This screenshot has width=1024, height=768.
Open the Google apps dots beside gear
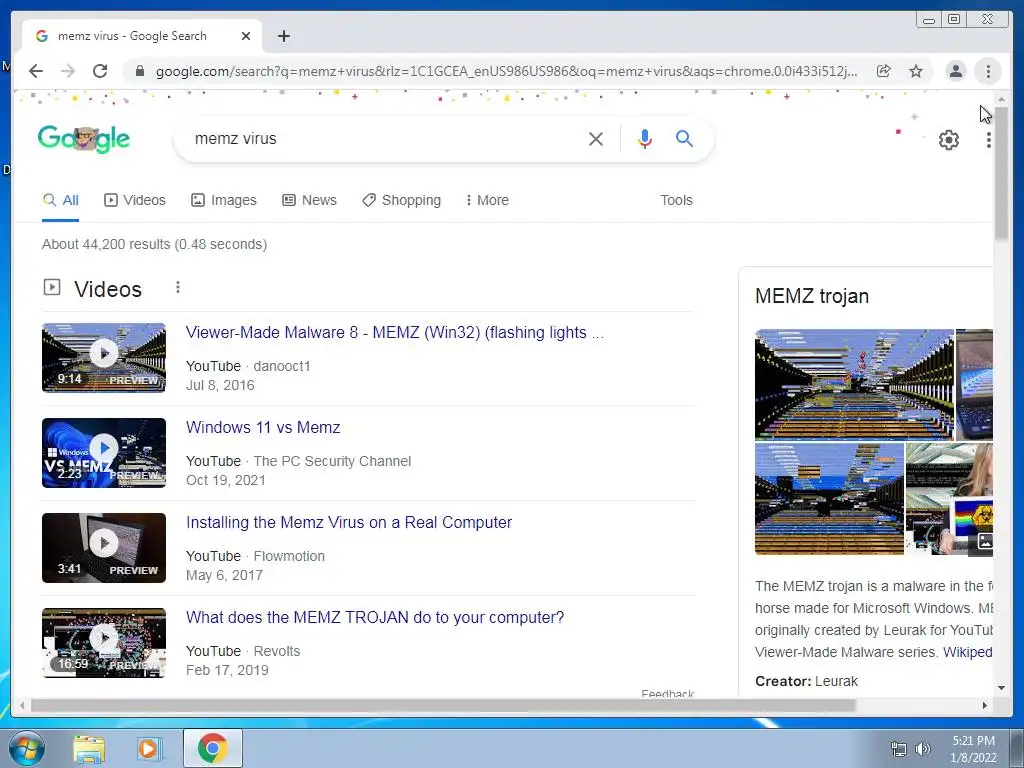click(x=989, y=140)
